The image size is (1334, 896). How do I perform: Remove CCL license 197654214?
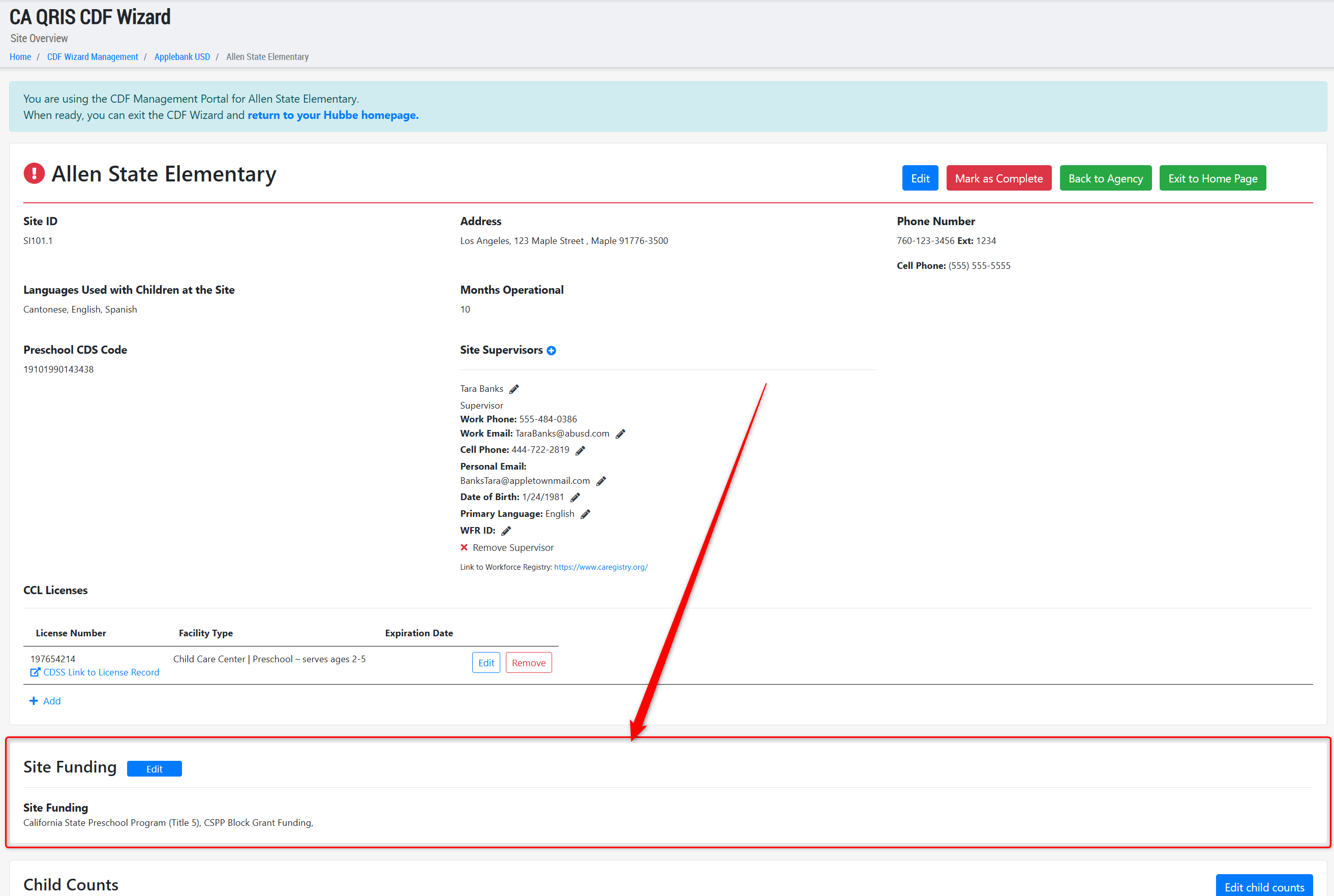point(528,662)
